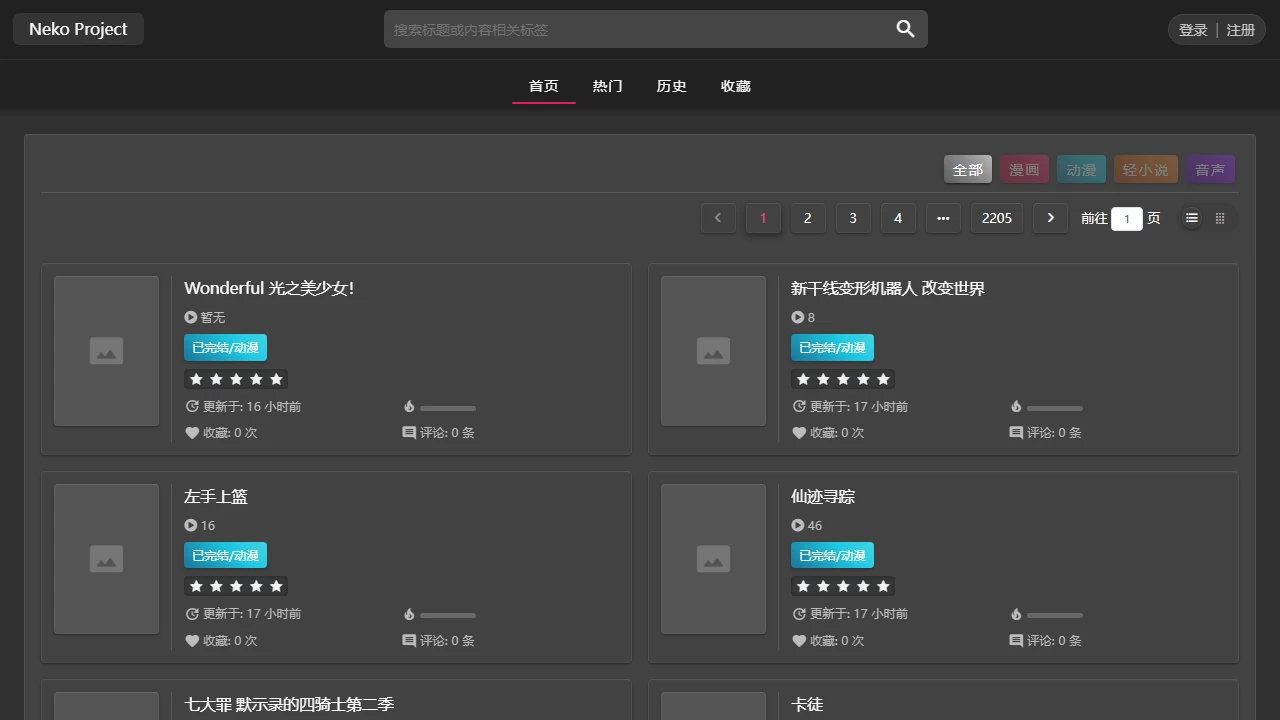Open 已完结/动漫 tag on 新干线变形机器人
This screenshot has width=1280, height=720.
[832, 348]
